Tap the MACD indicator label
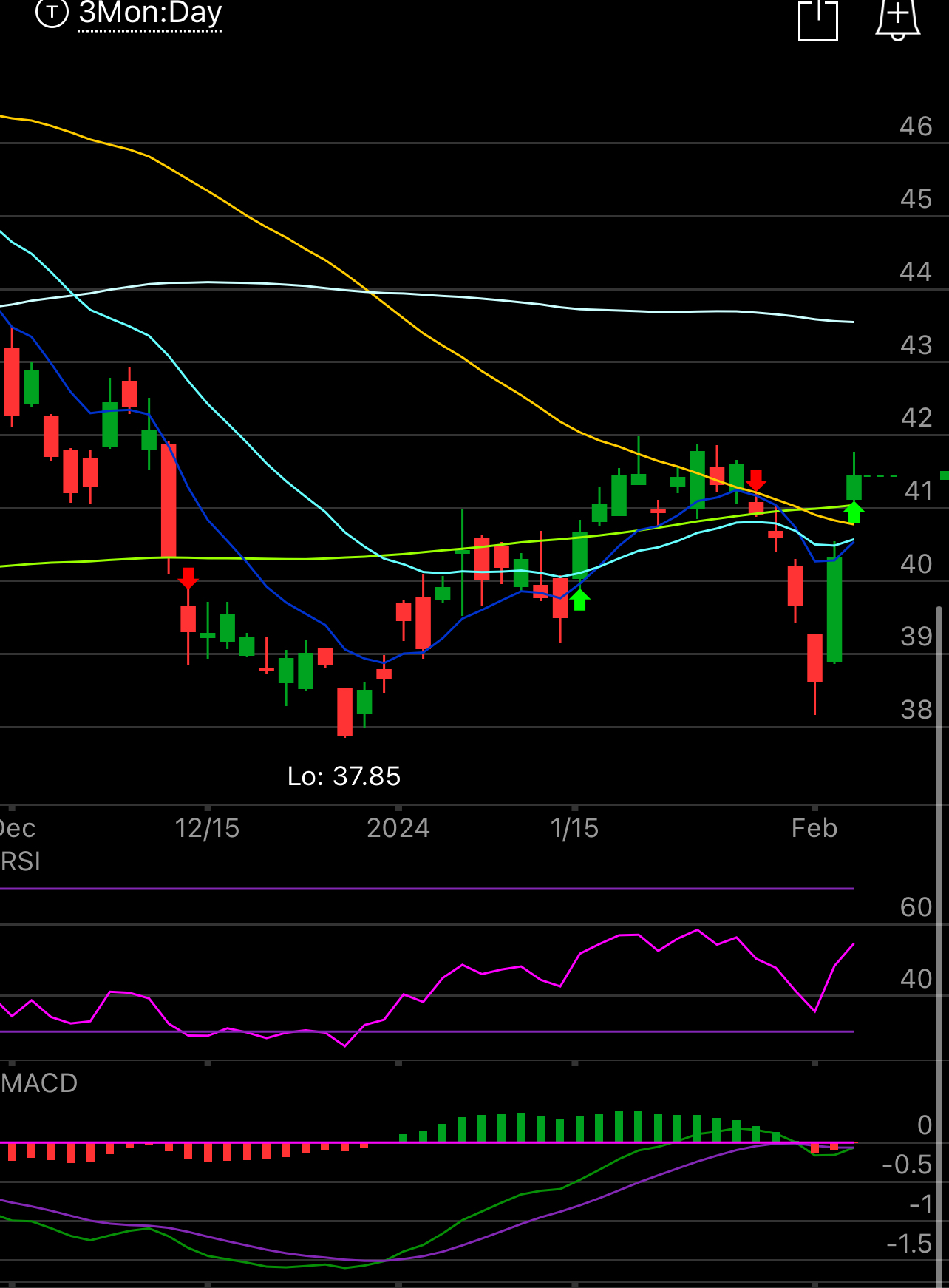This screenshot has width=949, height=1288. click(x=38, y=1083)
